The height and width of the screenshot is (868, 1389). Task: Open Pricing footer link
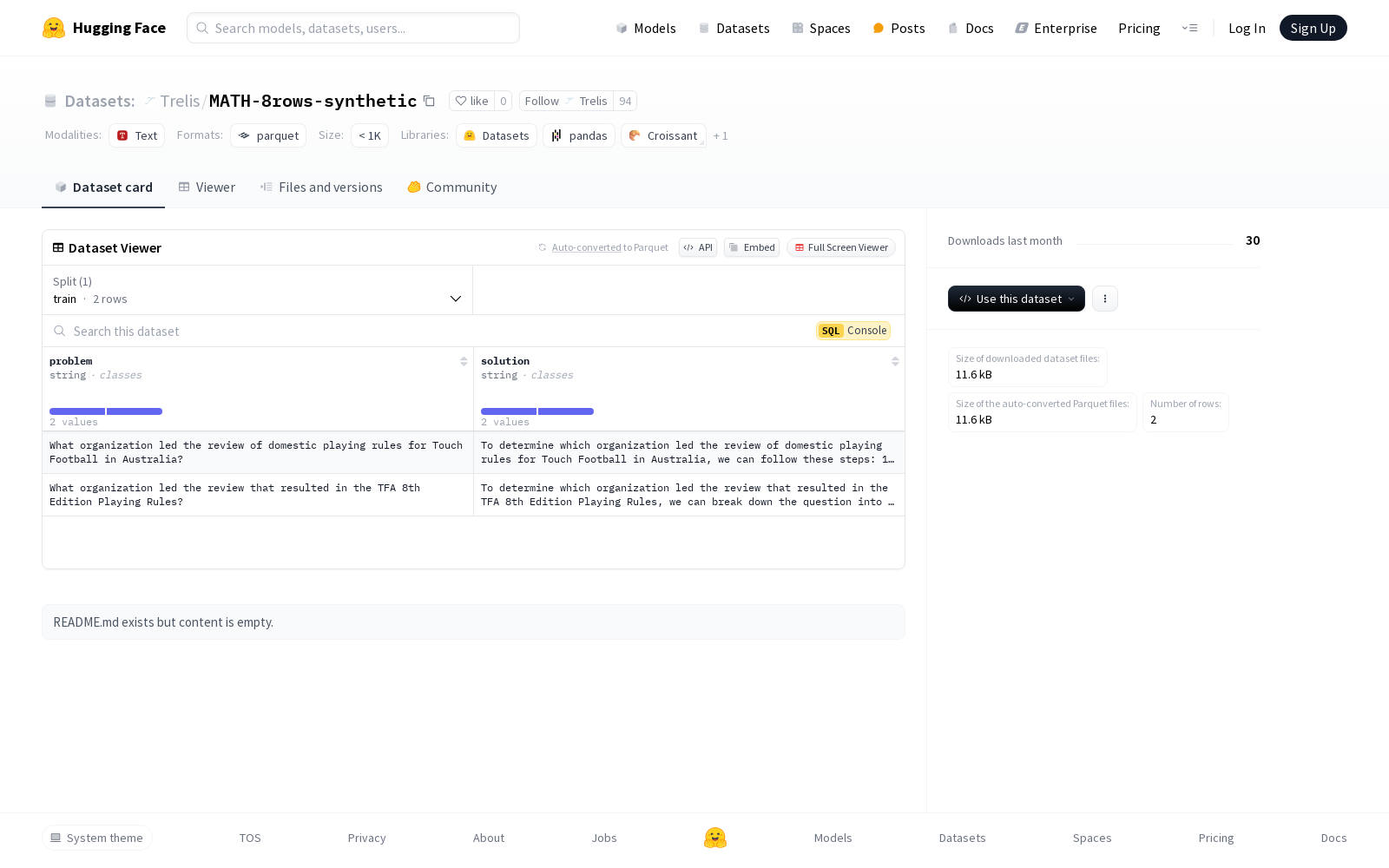1216,838
